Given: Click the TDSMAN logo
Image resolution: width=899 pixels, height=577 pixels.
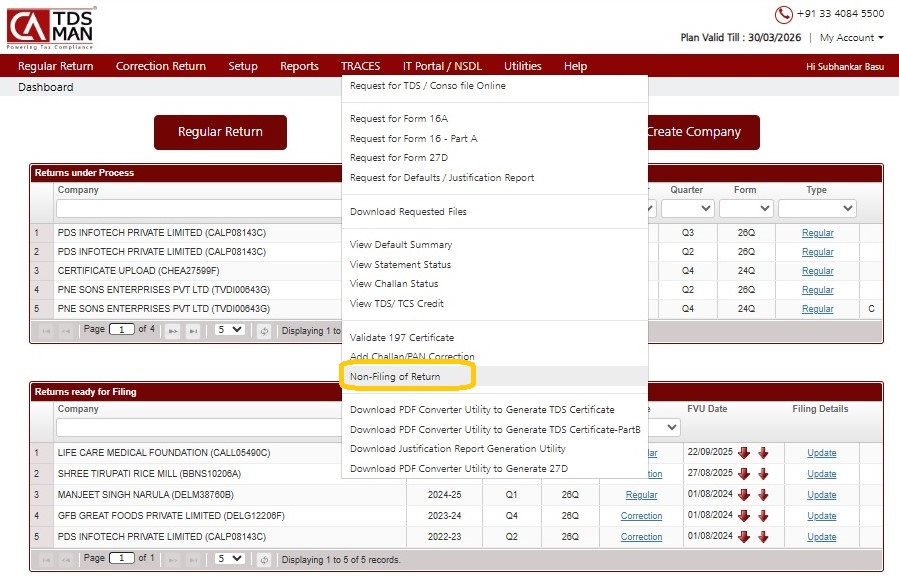Looking at the screenshot, I should pos(51,27).
